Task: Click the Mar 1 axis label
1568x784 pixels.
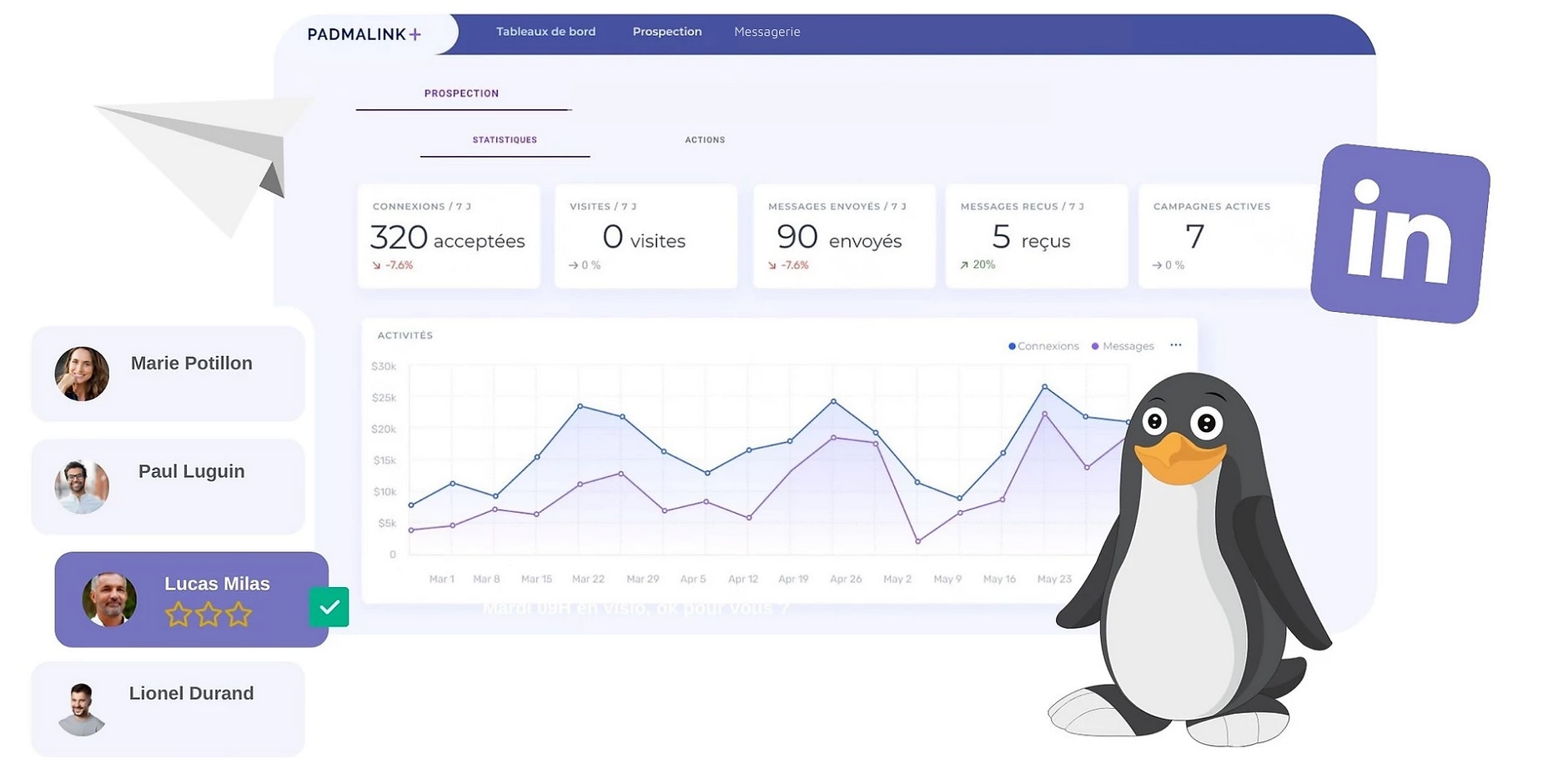Action: 441,579
